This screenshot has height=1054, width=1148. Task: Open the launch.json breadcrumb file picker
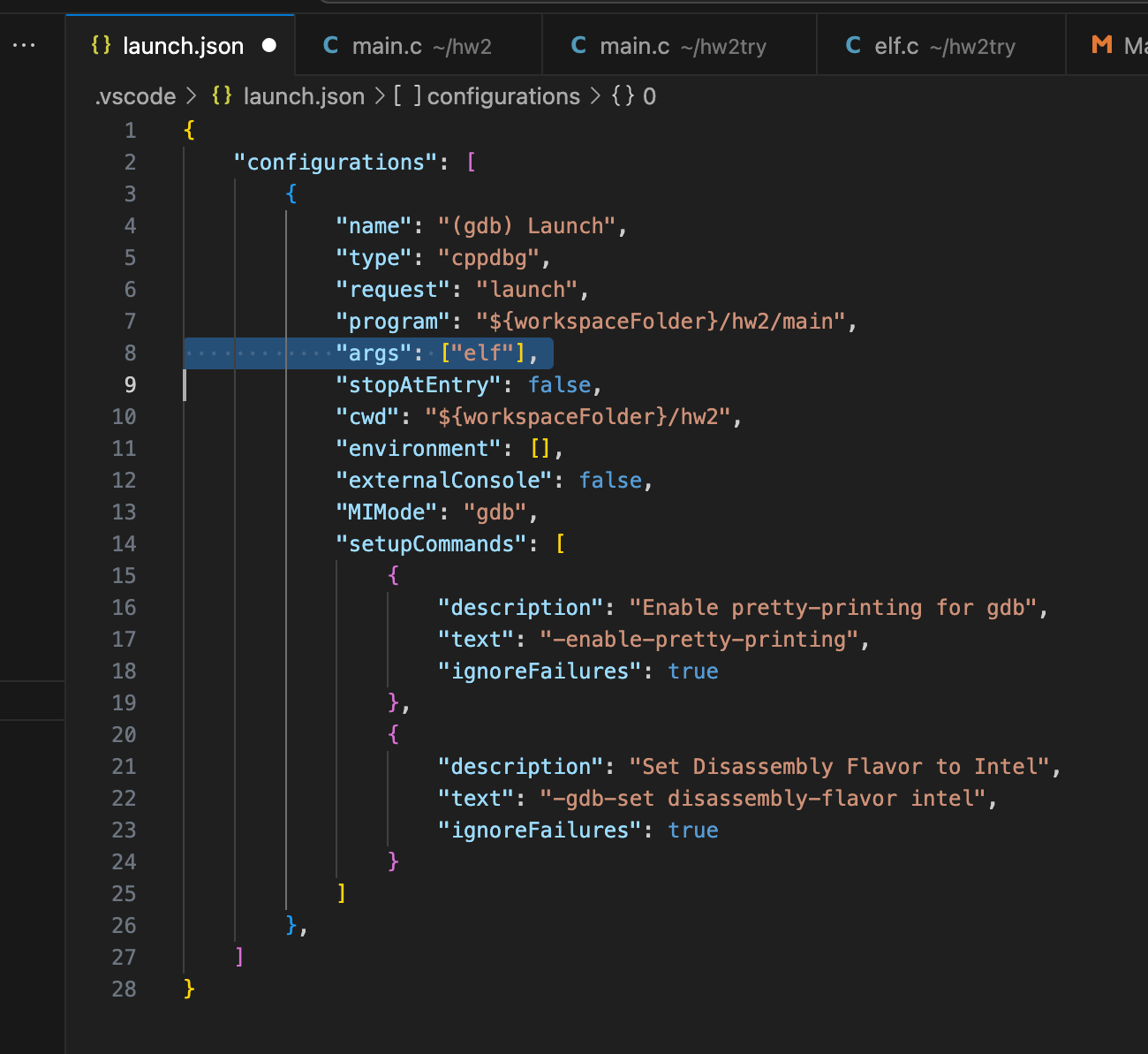click(x=304, y=96)
